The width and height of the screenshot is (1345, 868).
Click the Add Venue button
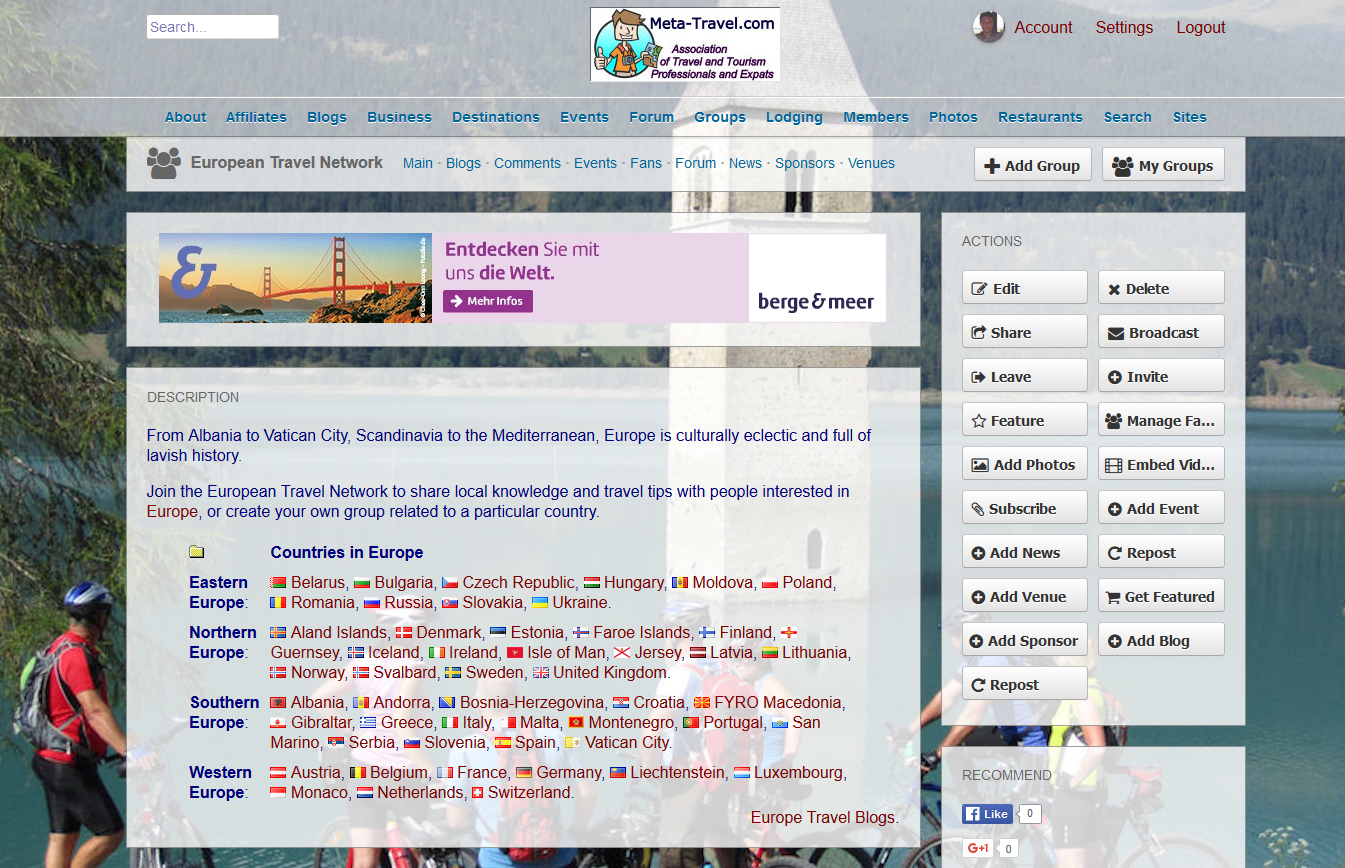click(1025, 595)
